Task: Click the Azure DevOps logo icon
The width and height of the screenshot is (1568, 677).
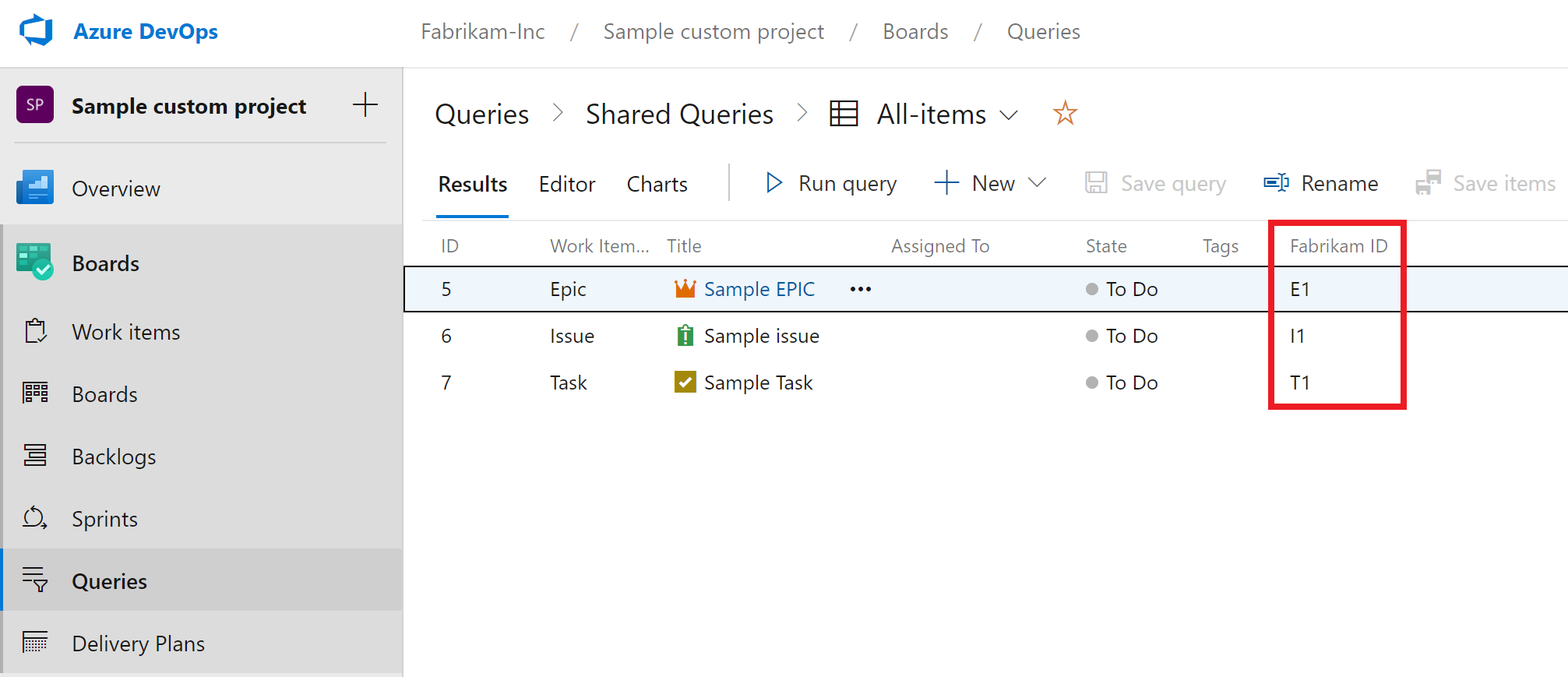Action: click(36, 31)
